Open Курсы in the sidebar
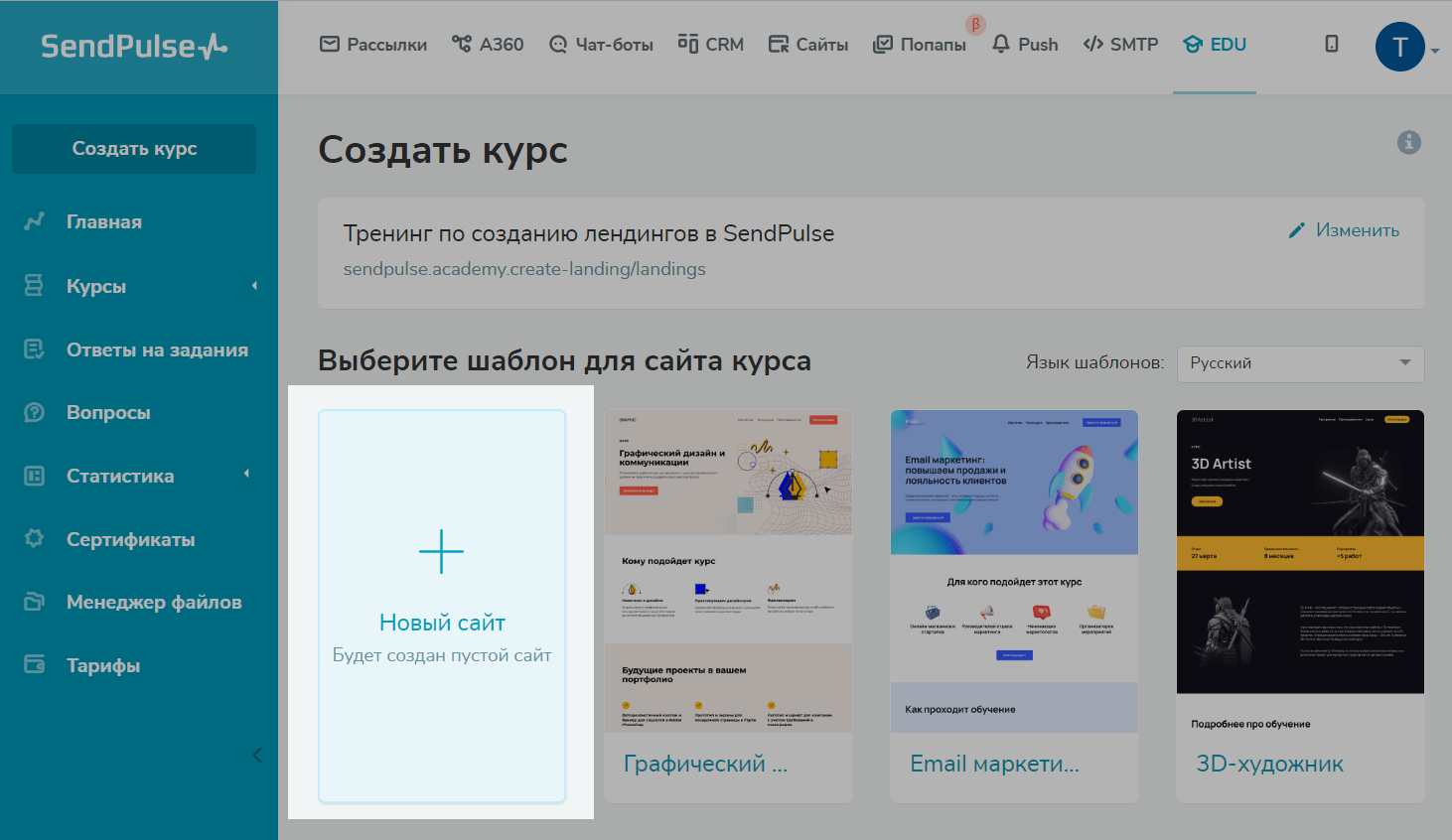This screenshot has height=840, width=1452. [x=96, y=286]
